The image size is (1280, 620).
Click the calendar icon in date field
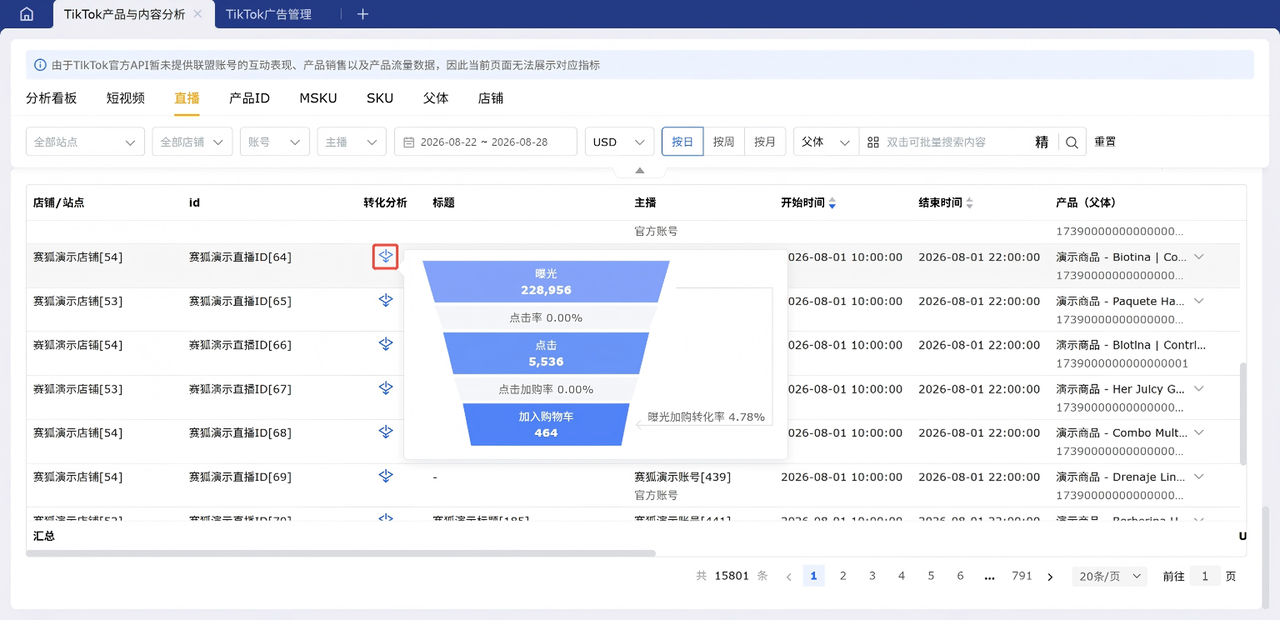(x=409, y=142)
